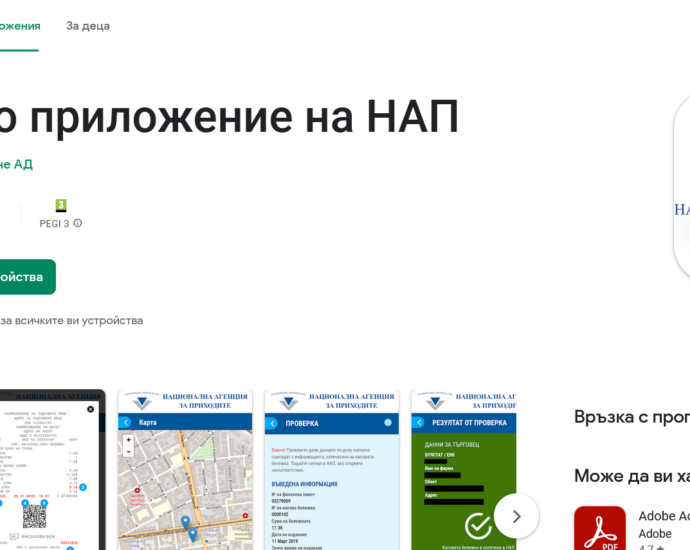The height and width of the screenshot is (550, 690).
Task: Click the Връзка с програмиста heading
Action: pyautogui.click(x=632, y=417)
